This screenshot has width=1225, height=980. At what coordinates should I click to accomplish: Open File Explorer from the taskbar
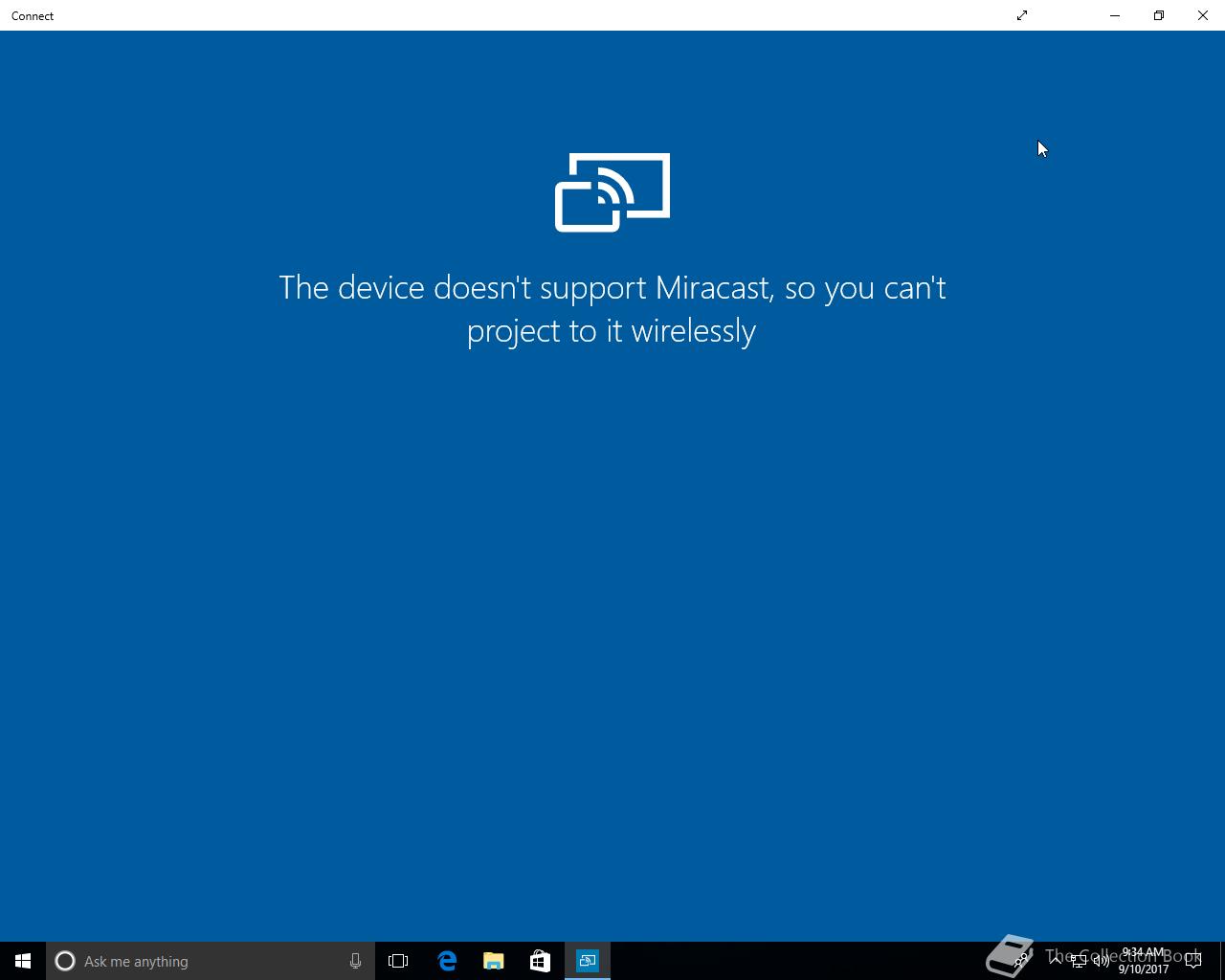tap(494, 961)
